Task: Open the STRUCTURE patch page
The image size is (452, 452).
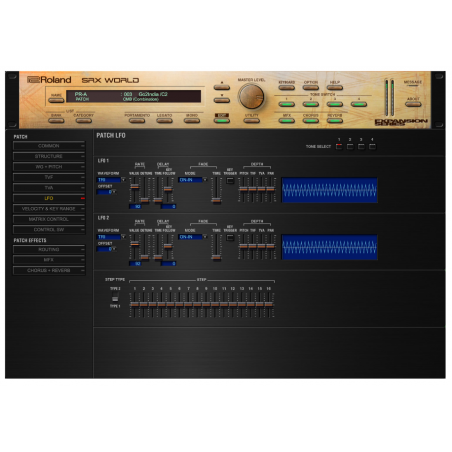Action: 49,156
